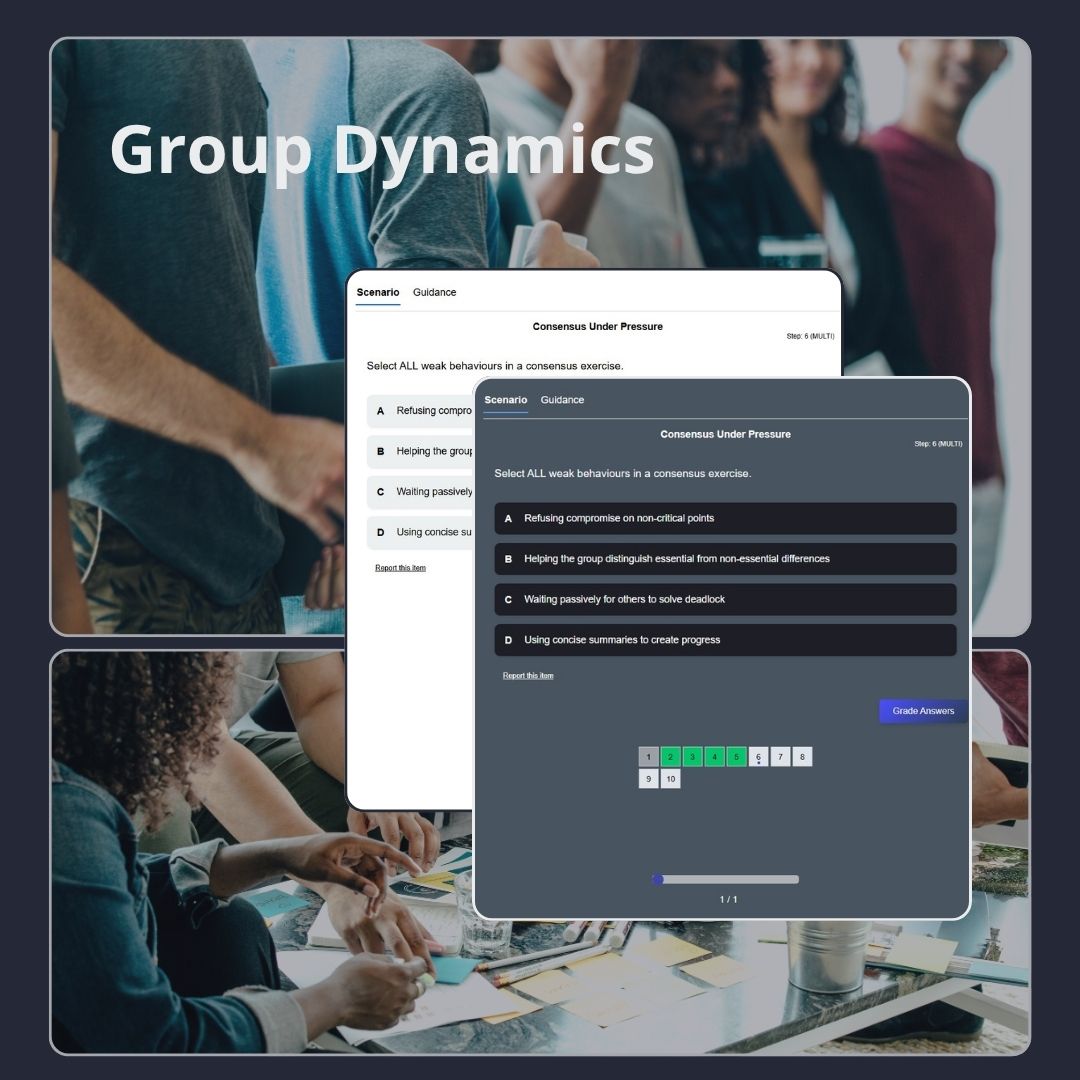Go to question 9 in navigator
The width and height of the screenshot is (1080, 1080).
(649, 779)
